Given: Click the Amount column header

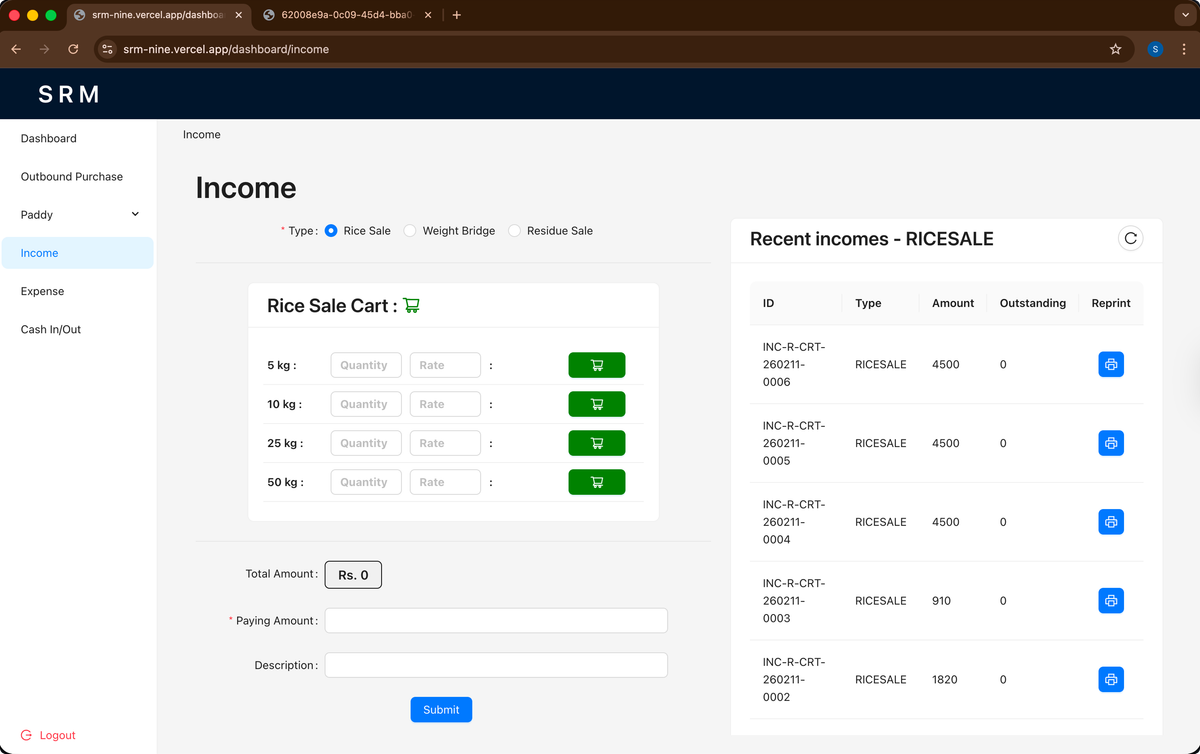Looking at the screenshot, I should tap(953, 303).
